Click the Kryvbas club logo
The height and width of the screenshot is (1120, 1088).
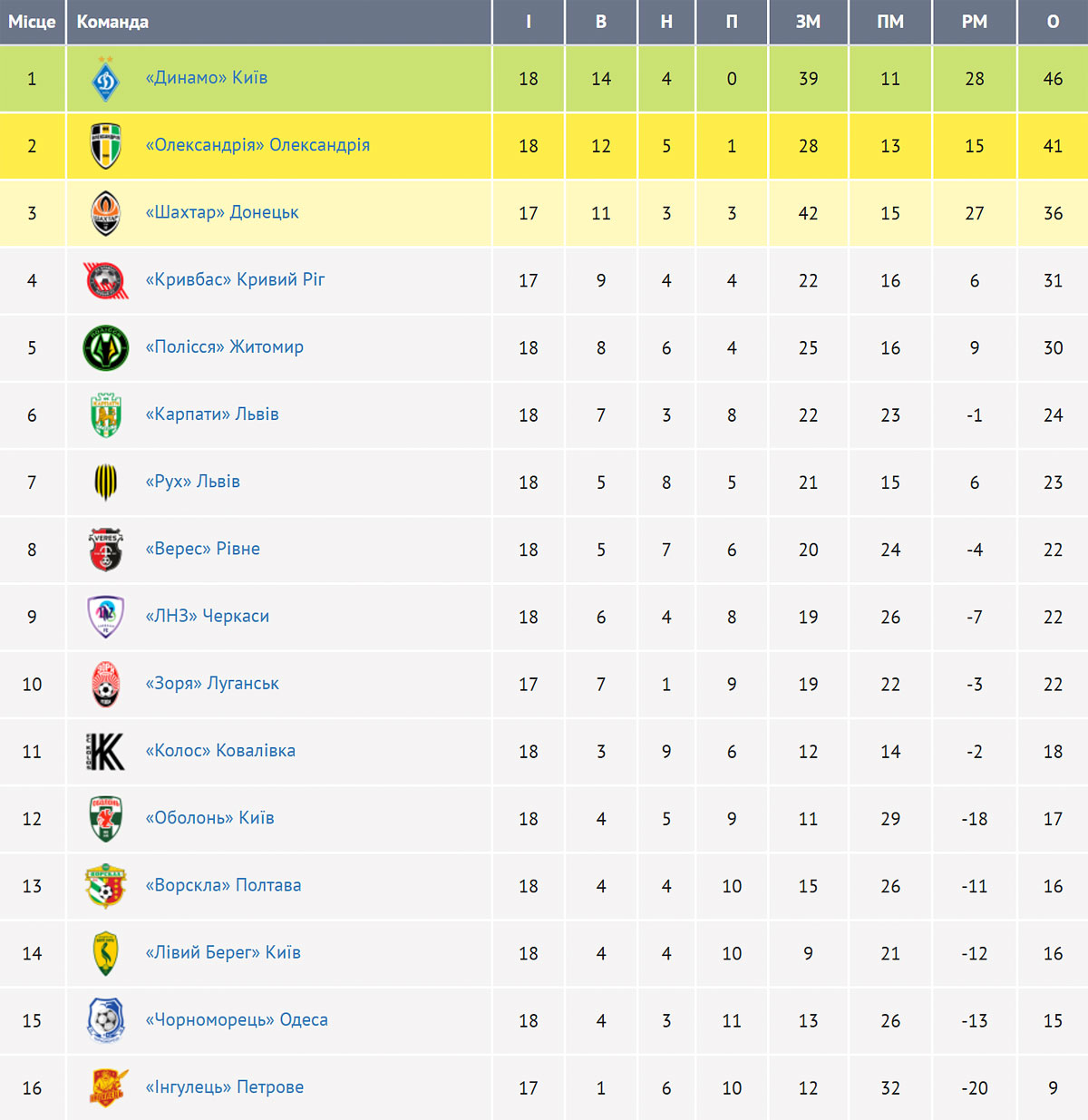tap(106, 280)
